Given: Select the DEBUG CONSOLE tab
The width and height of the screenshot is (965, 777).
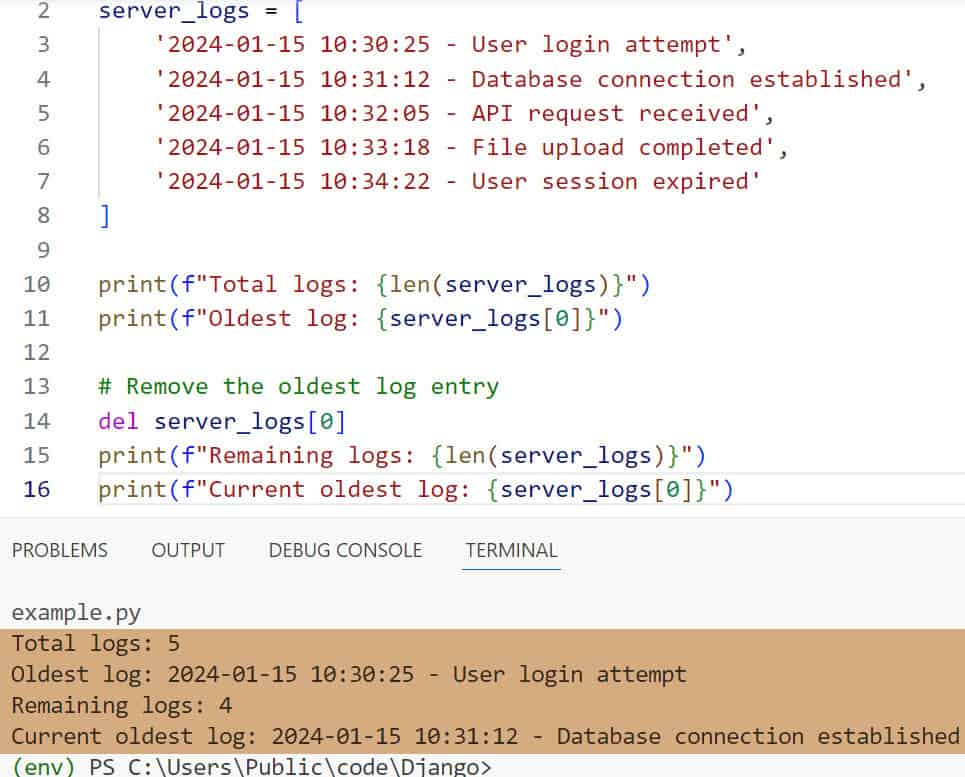Looking at the screenshot, I should [345, 550].
